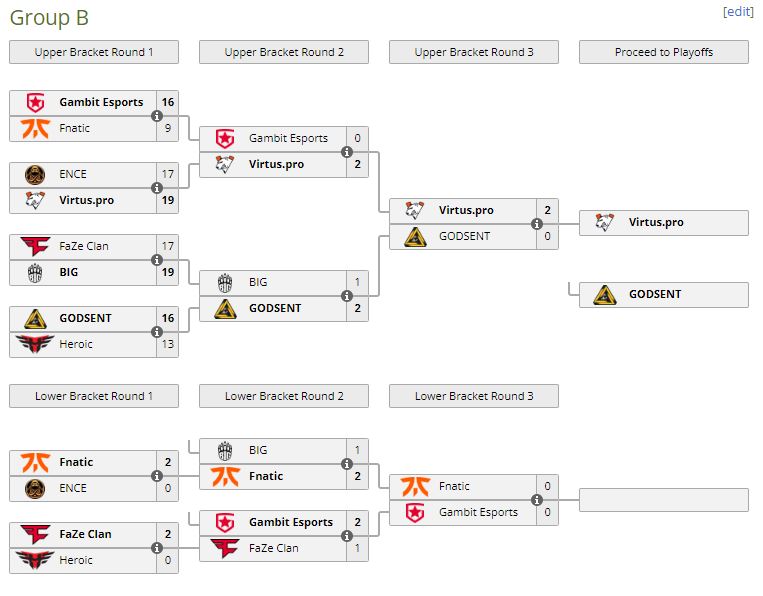Click the edit link for Group B
The image size is (763, 596).
pyautogui.click(x=737, y=12)
